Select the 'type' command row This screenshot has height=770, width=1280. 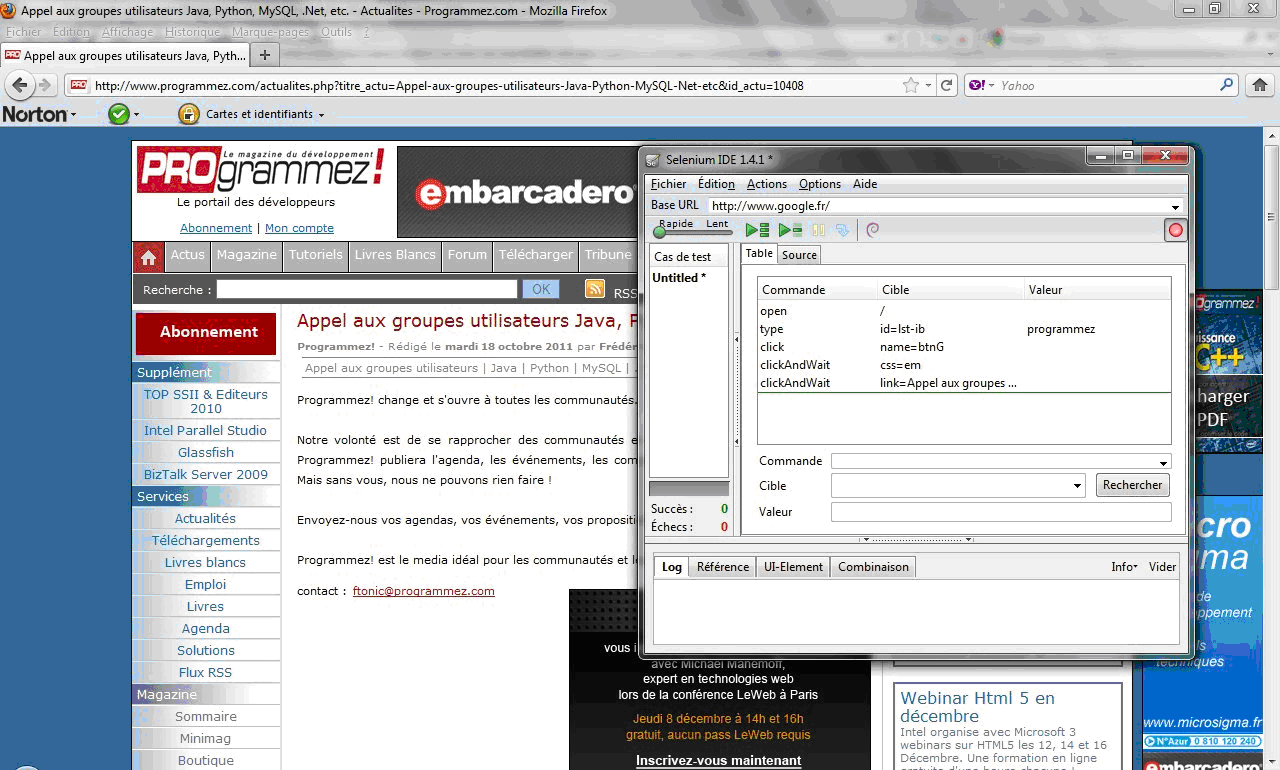coord(964,329)
